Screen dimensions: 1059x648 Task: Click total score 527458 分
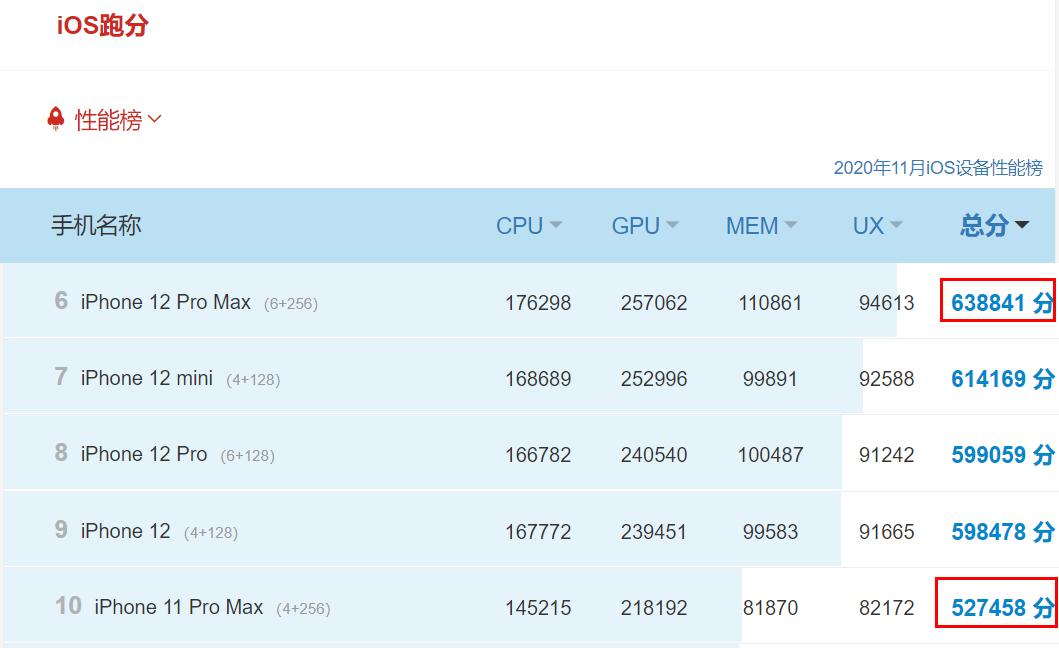1001,608
